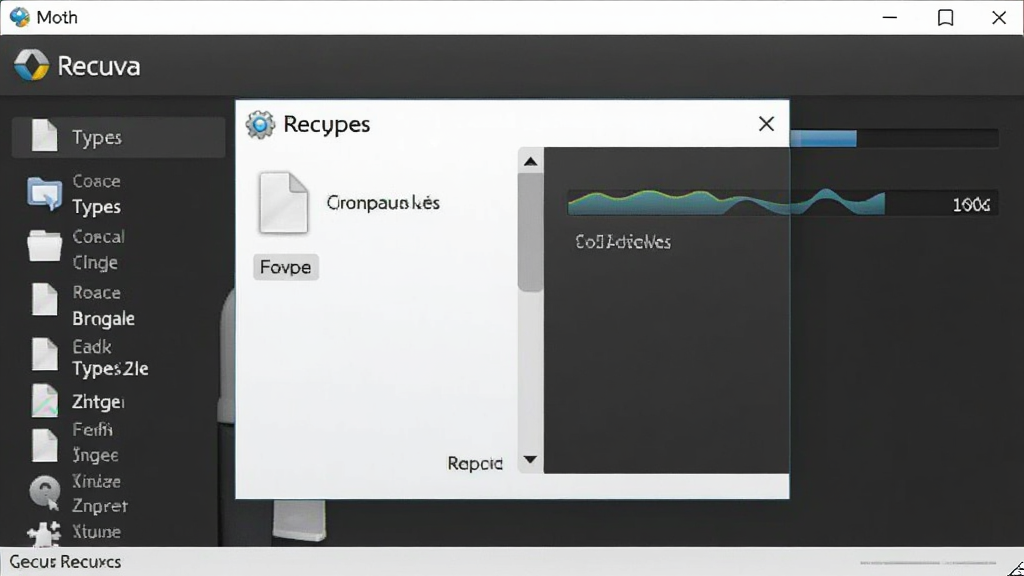Click the Co‌‌‌l Adtieŵes label
Screen dimensions: 1024x576
pyautogui.click(x=623, y=242)
